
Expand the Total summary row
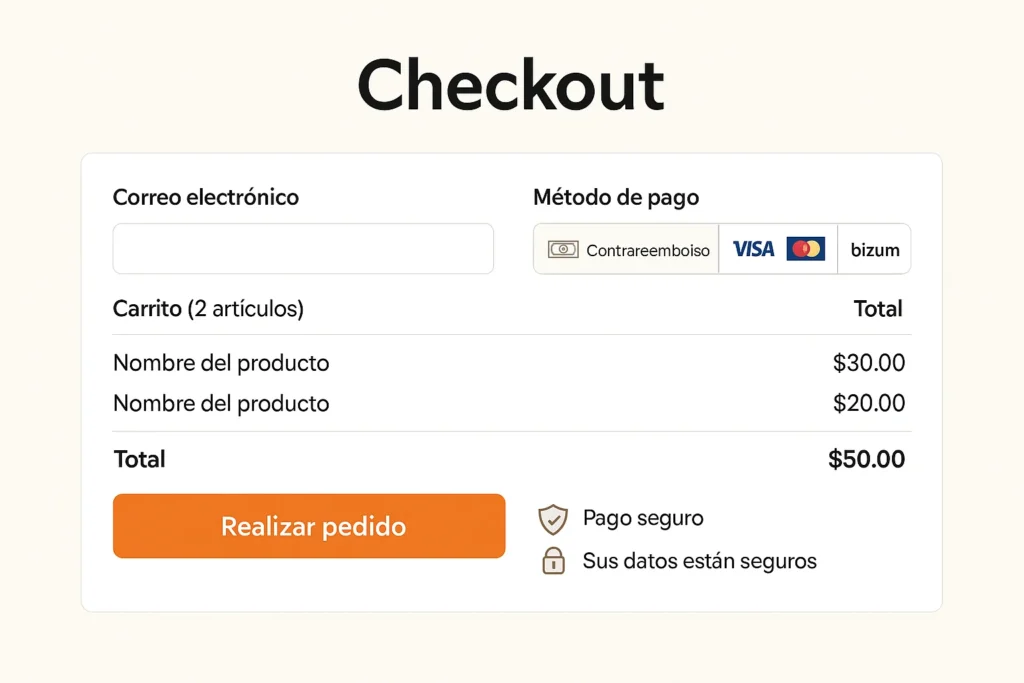point(139,459)
